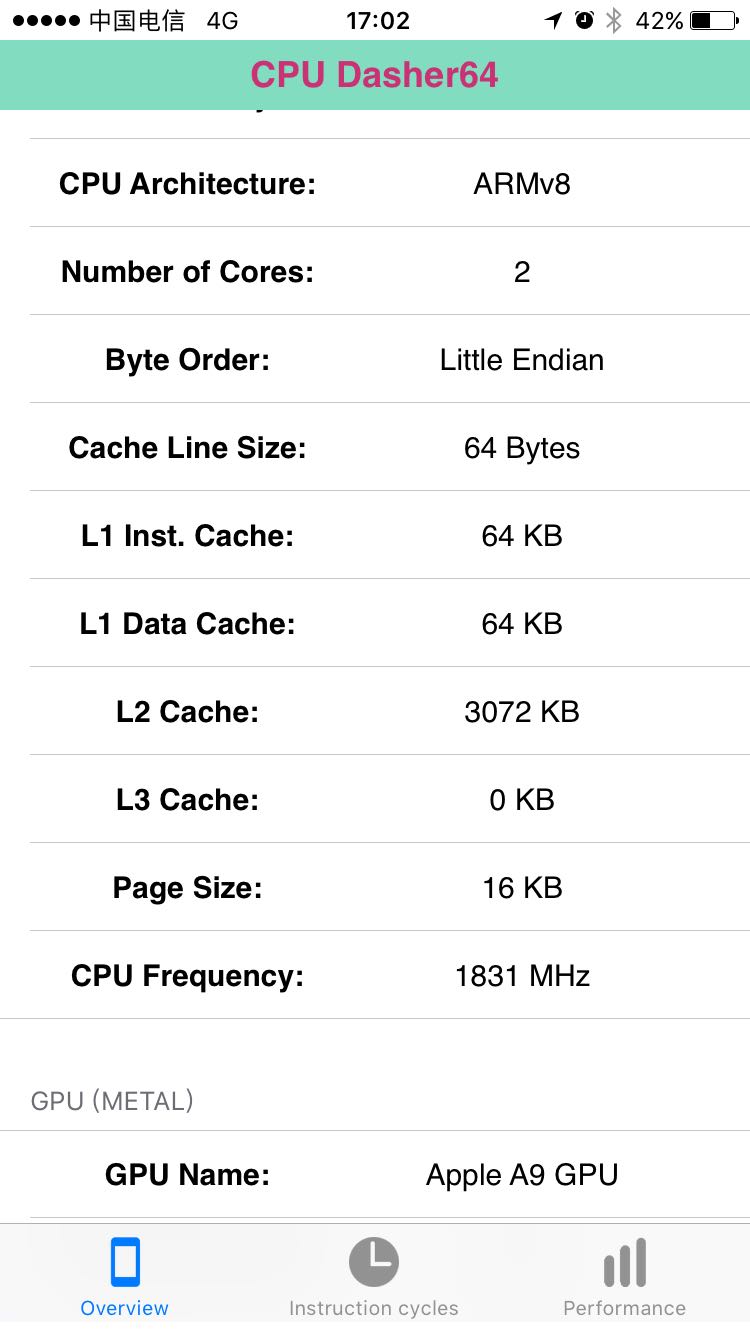Select the L2 Cache row
This screenshot has width=750, height=1334.
tap(375, 712)
